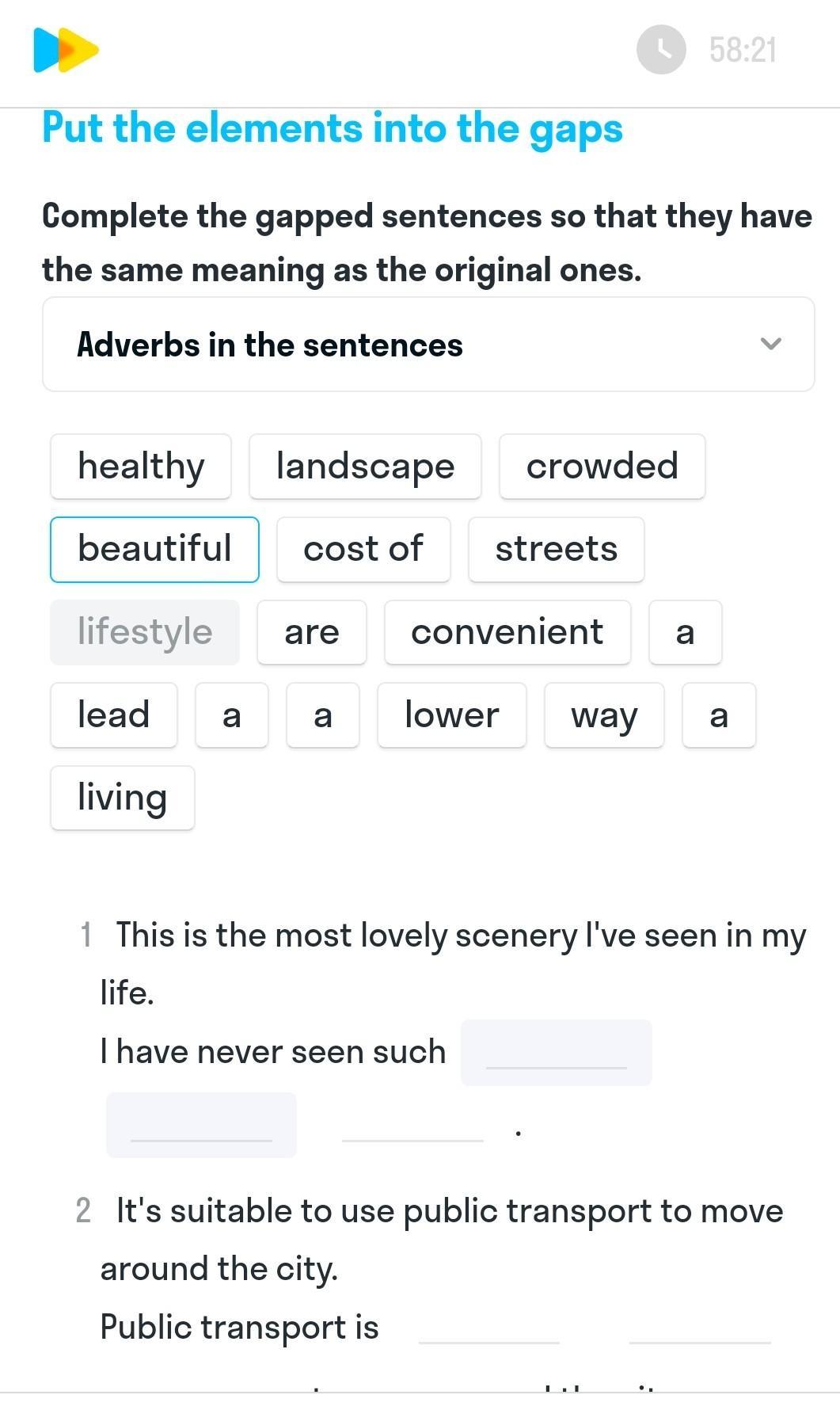Viewport: 840px width, 1410px height.
Task: Pick the 'lower' word chip
Action: [x=451, y=715]
